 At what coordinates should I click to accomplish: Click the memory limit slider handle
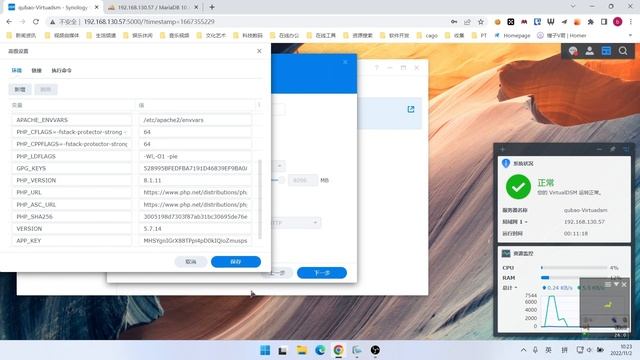click(x=281, y=180)
